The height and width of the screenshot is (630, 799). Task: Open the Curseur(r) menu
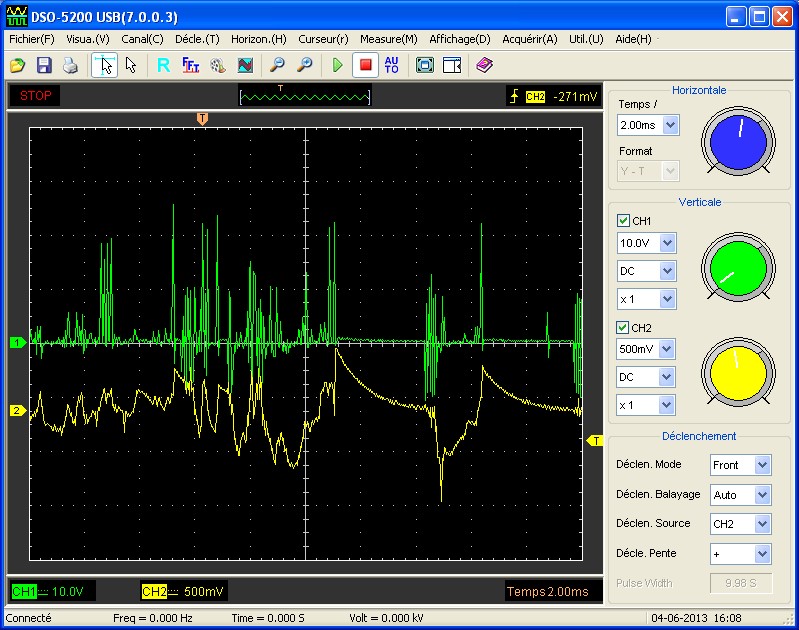[x=323, y=39]
